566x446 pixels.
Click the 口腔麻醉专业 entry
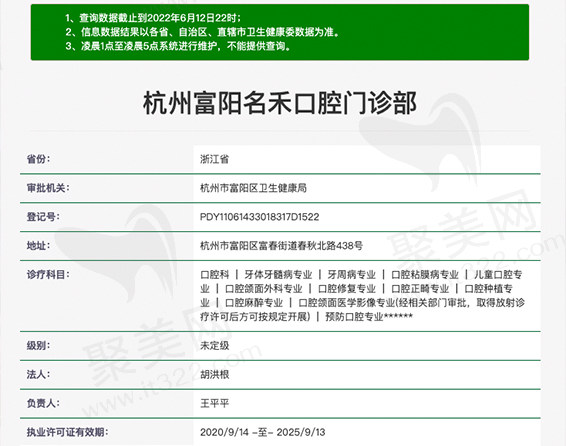click(254, 303)
